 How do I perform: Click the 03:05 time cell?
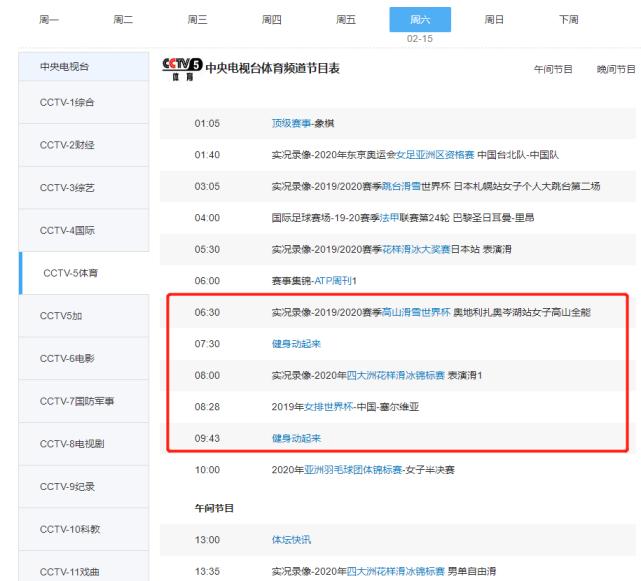pyautogui.click(x=207, y=186)
